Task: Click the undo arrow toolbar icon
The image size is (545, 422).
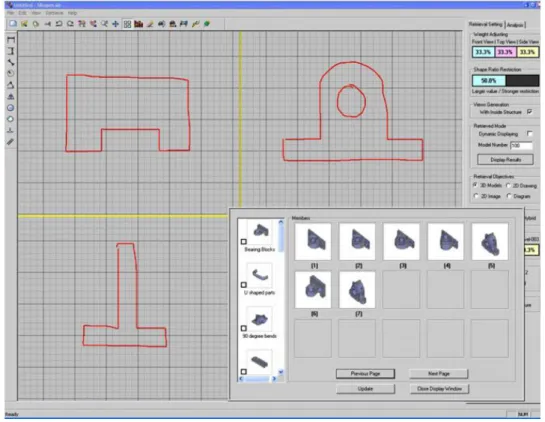Action: pyautogui.click(x=59, y=24)
